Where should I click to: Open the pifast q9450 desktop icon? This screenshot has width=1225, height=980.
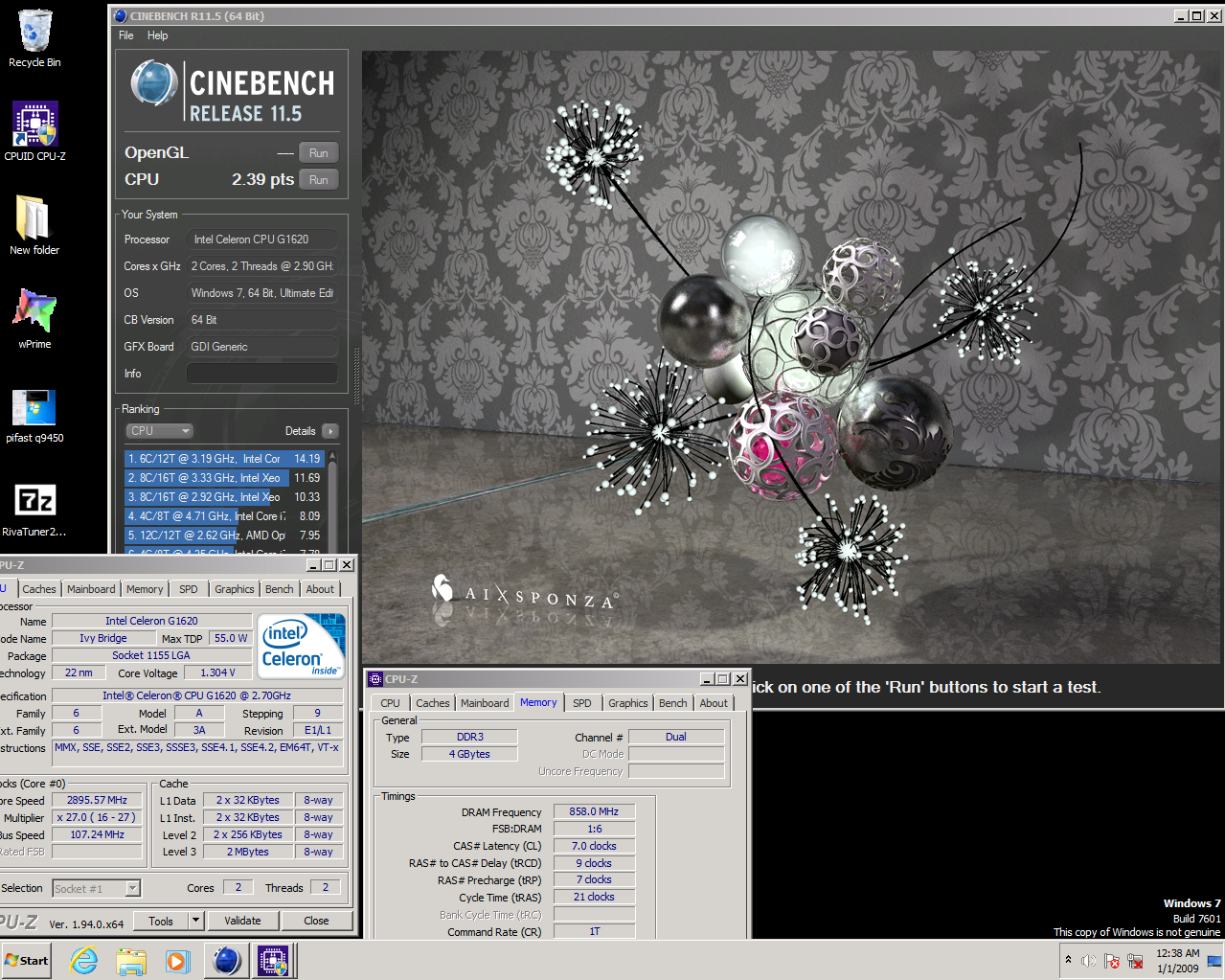coord(34,415)
